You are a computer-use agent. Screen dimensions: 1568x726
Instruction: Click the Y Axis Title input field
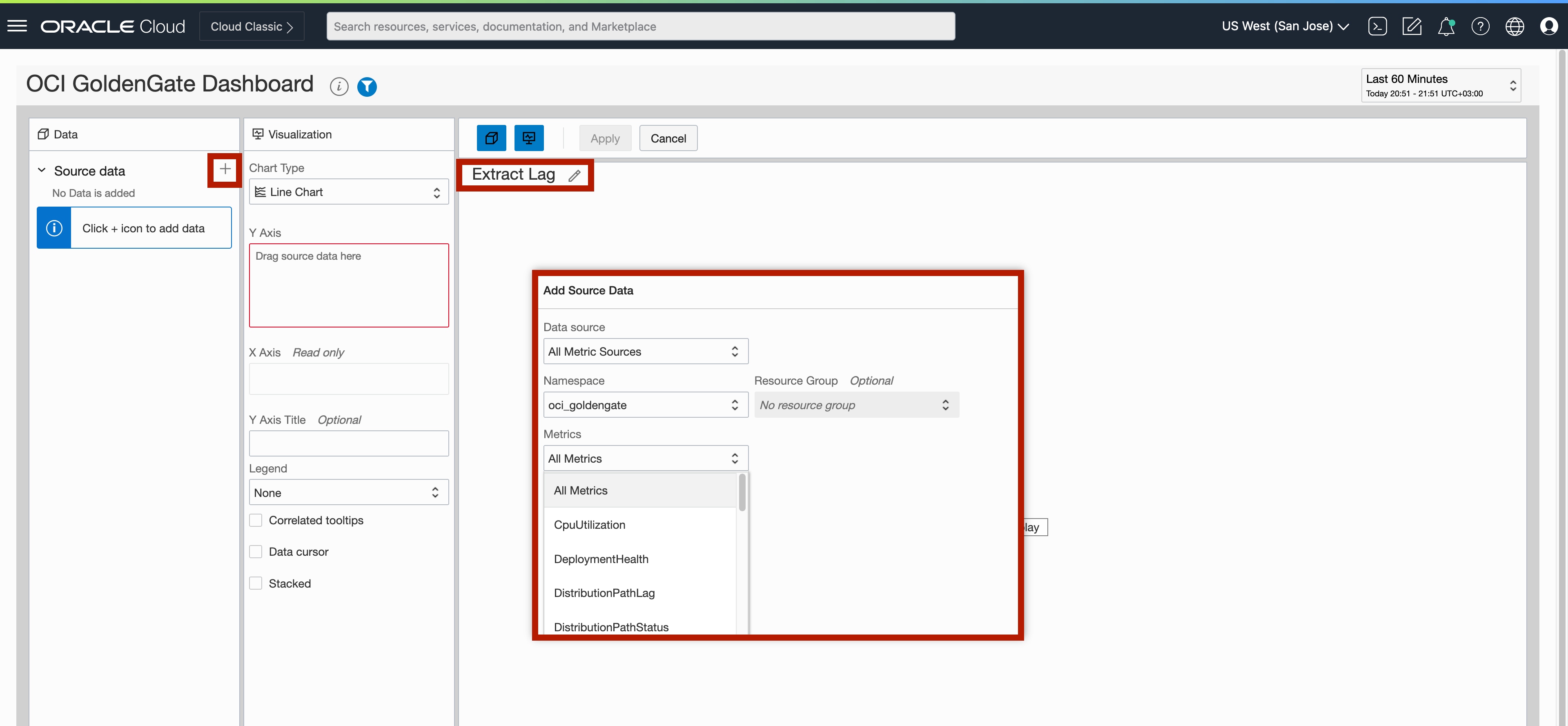(x=349, y=443)
